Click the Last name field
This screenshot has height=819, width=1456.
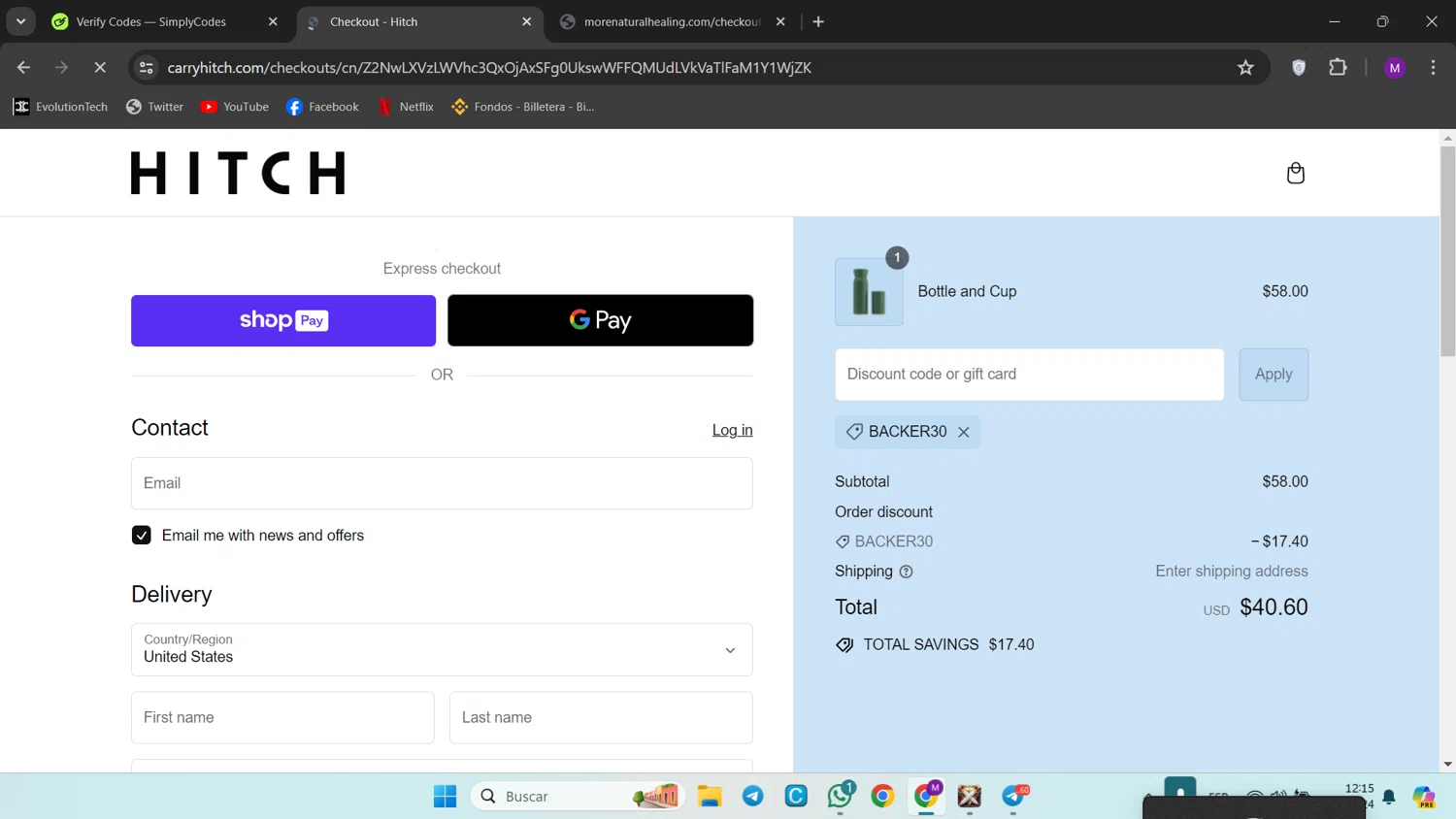click(601, 717)
